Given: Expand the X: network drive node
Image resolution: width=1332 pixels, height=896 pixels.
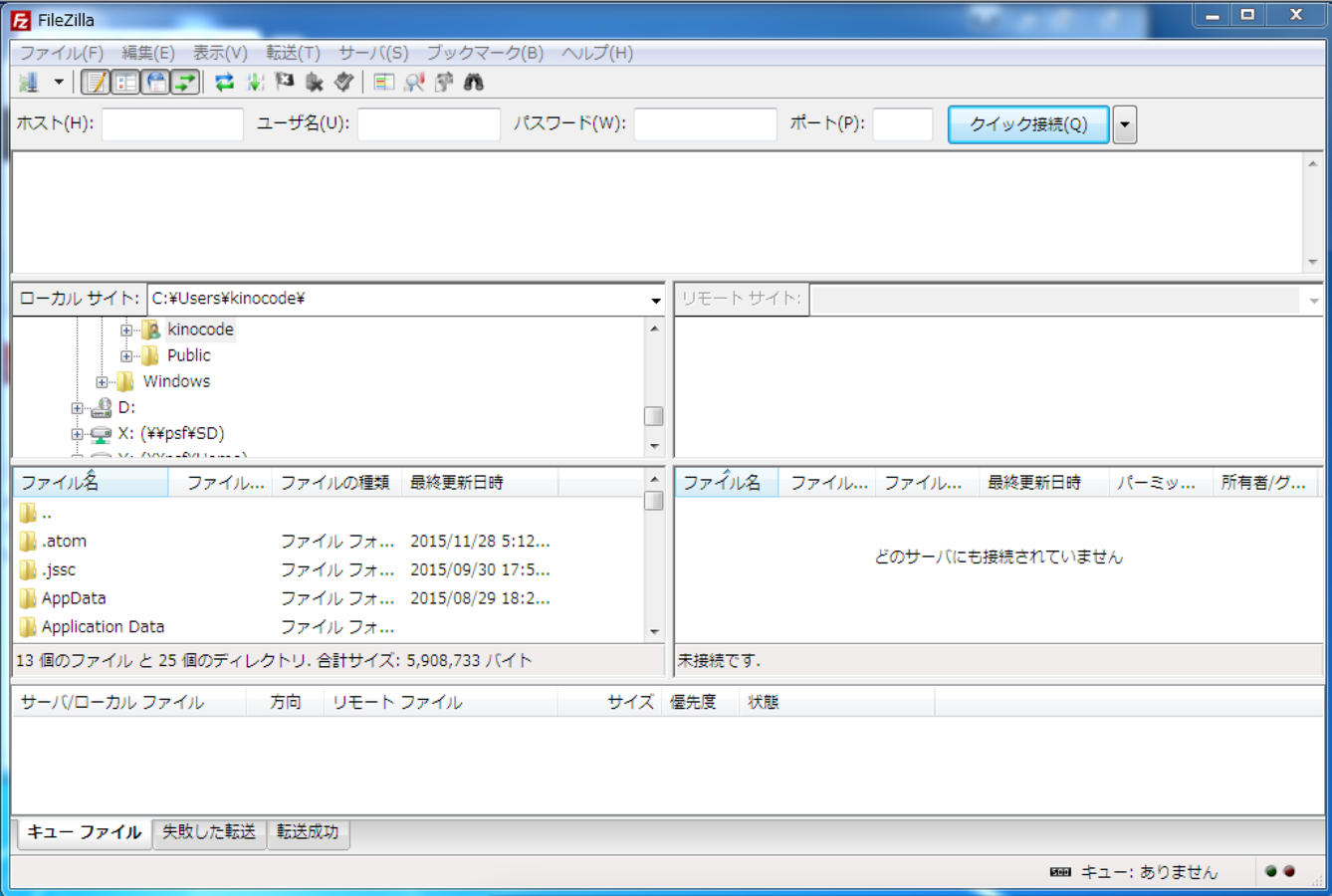Looking at the screenshot, I should point(77,434).
